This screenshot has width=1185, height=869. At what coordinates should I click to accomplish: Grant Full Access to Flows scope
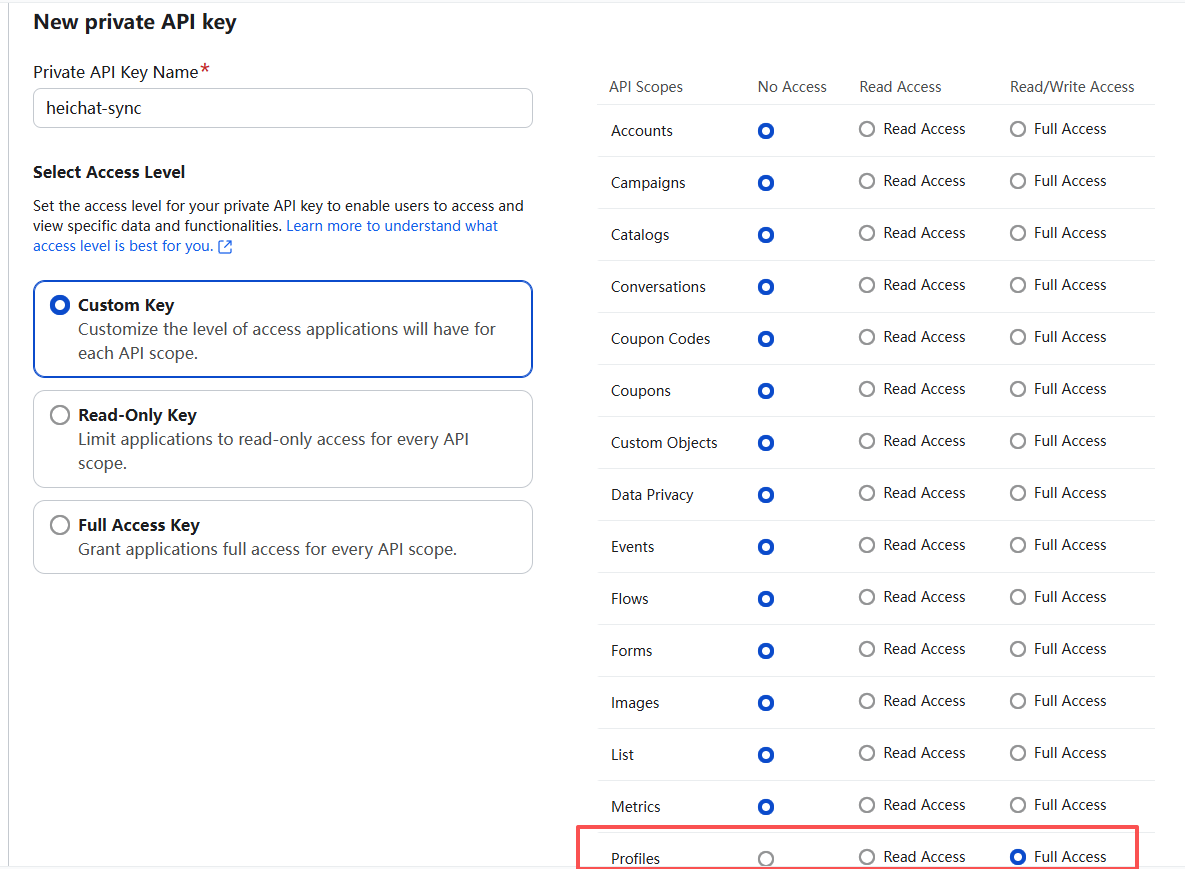point(1018,597)
